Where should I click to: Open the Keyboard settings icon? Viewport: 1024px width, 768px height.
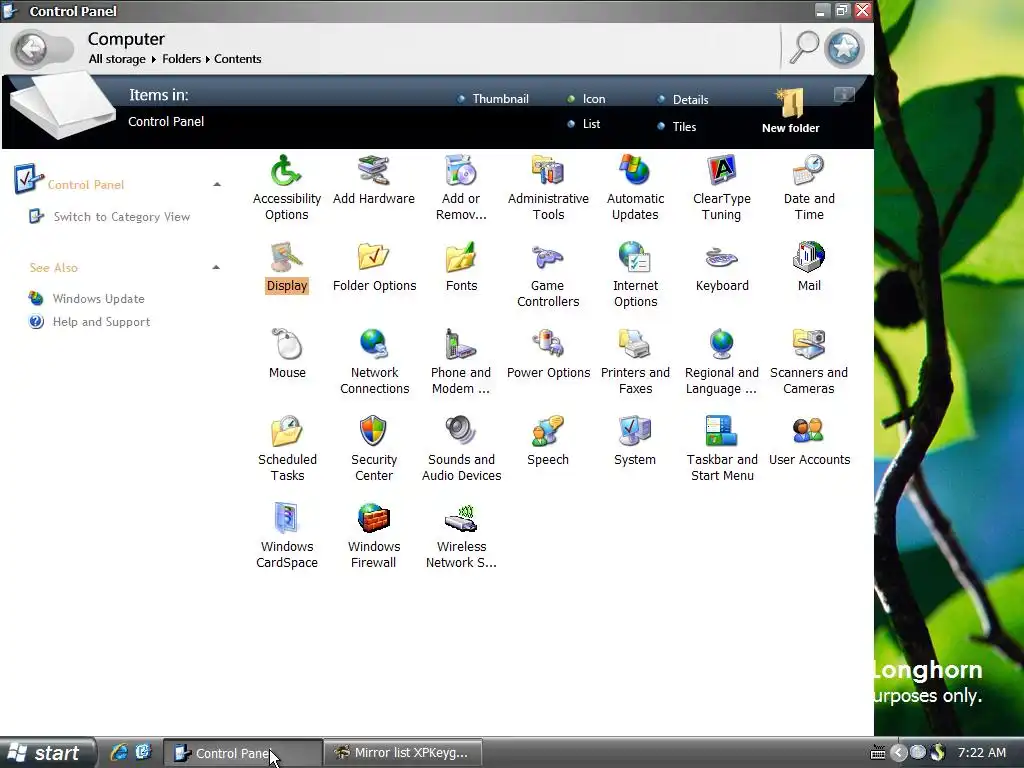tap(722, 258)
